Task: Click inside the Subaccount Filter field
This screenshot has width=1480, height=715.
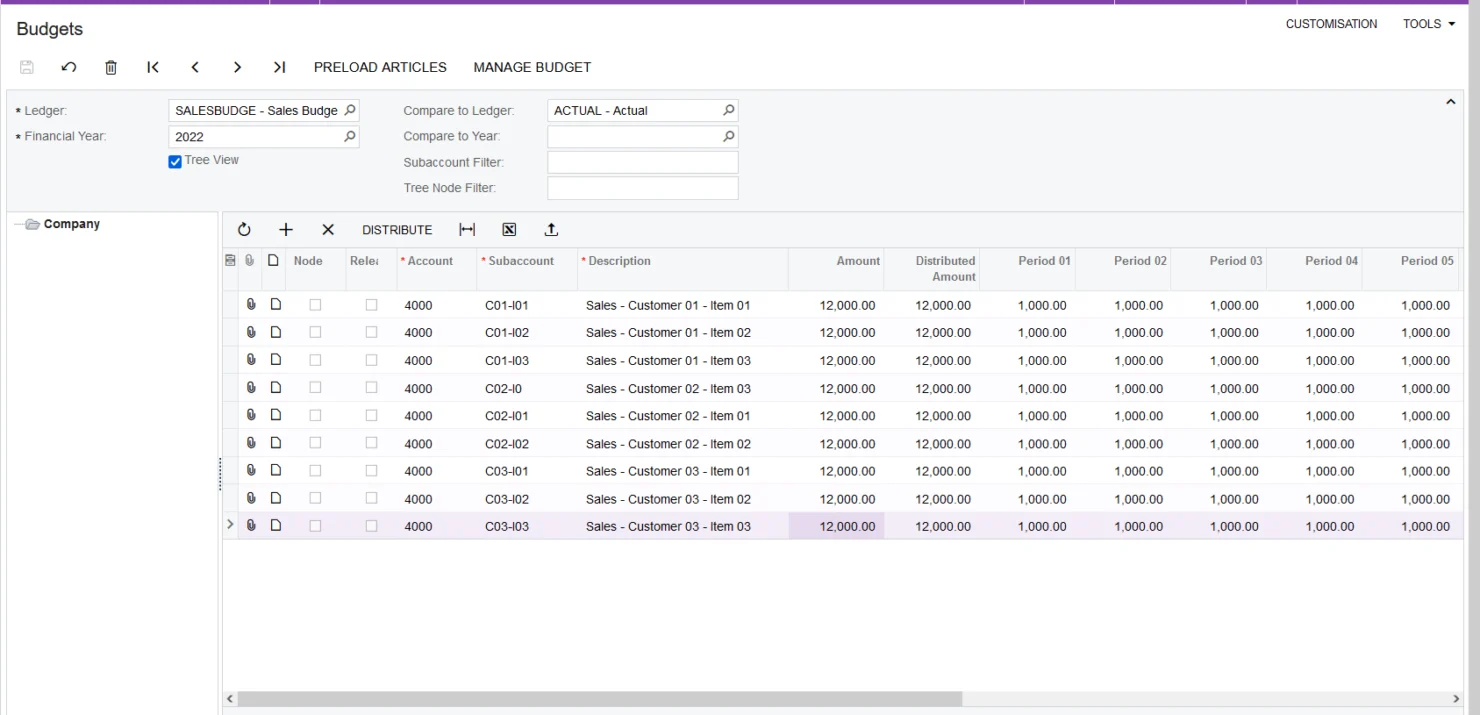Action: [641, 161]
